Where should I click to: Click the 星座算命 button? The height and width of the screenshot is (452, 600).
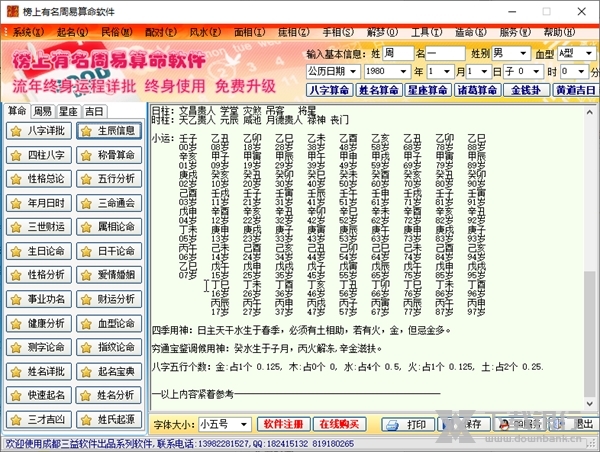(x=428, y=90)
